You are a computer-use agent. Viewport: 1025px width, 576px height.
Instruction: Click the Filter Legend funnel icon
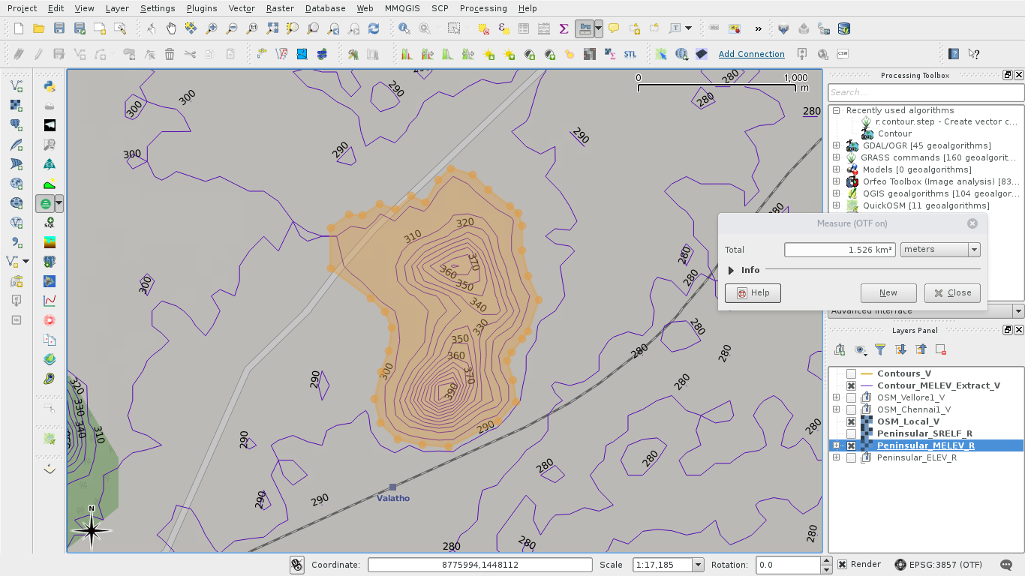tap(880, 350)
